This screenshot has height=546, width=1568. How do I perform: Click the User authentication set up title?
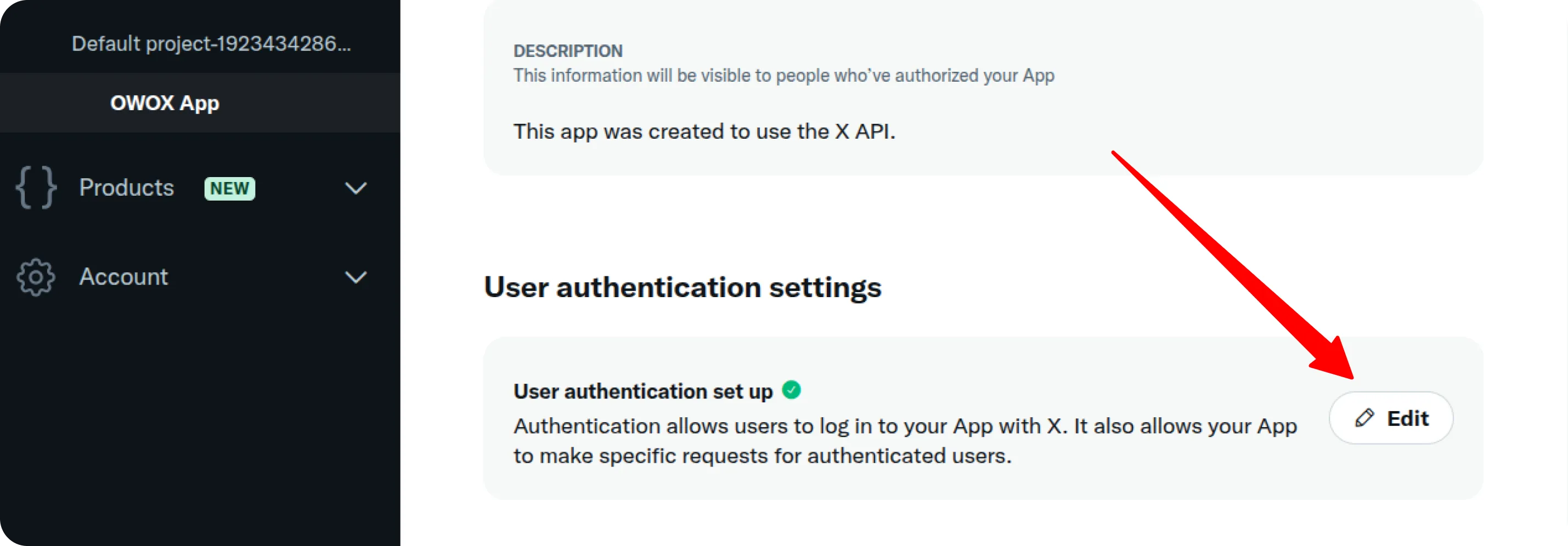[643, 391]
